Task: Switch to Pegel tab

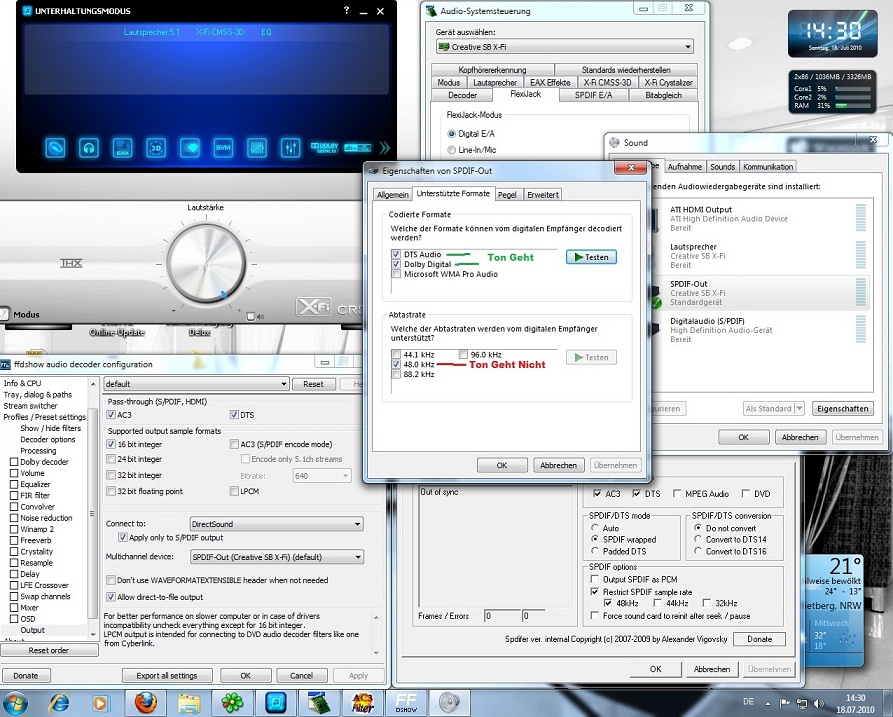Action: tap(507, 195)
